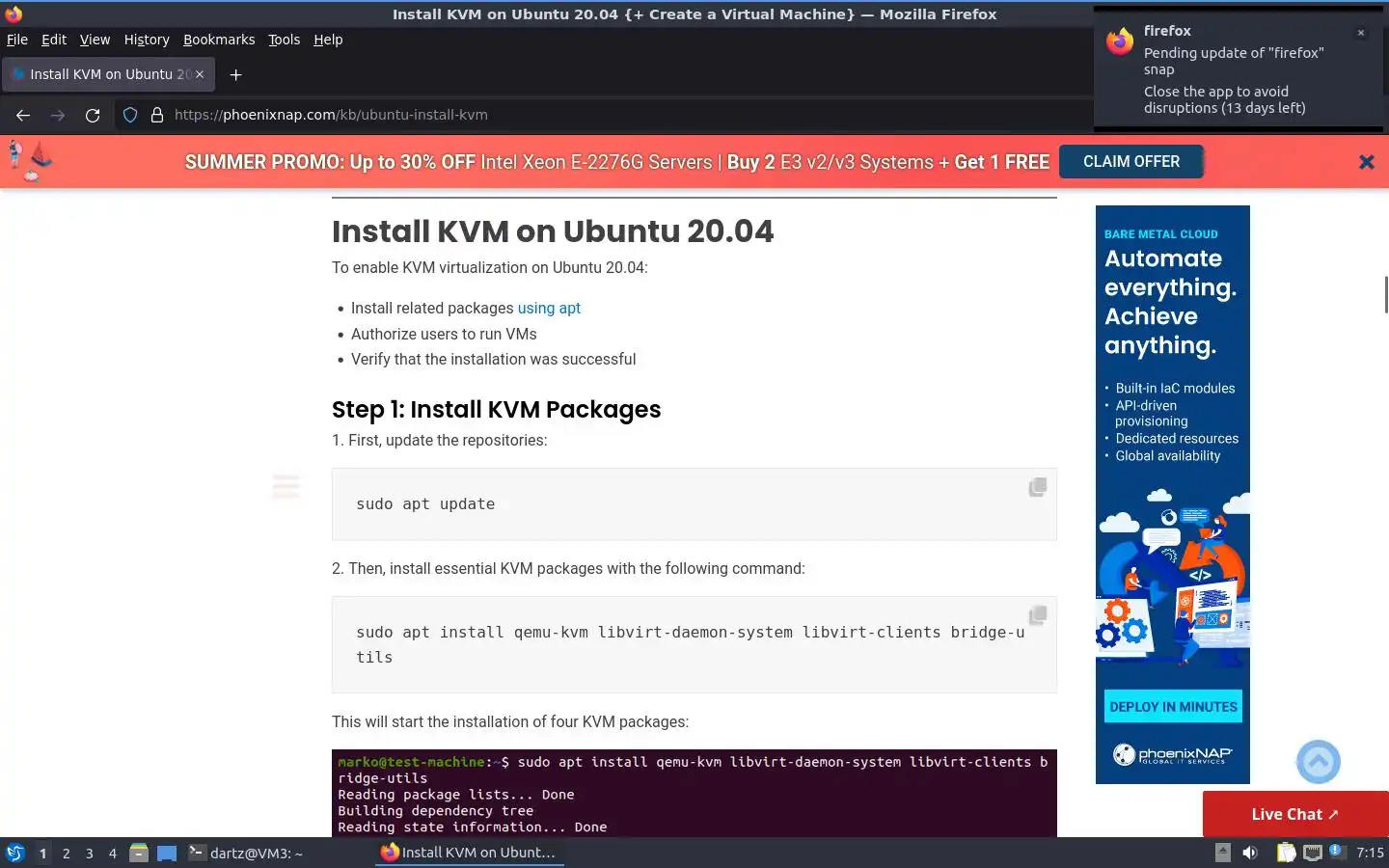Click the Firefox logo in title bar
Viewport: 1389px width, 868px height.
tap(14, 14)
